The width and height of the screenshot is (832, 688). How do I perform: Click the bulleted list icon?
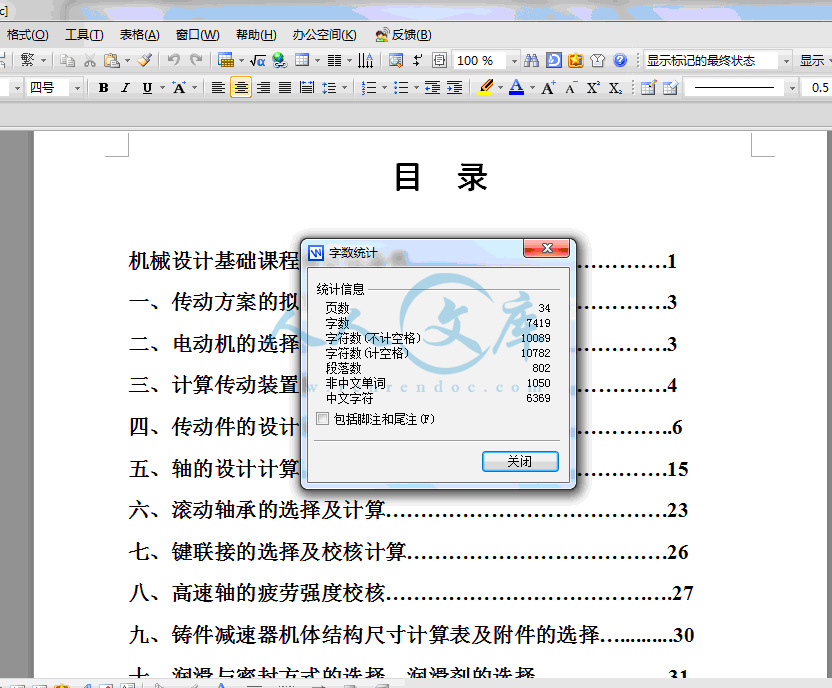tap(401, 88)
